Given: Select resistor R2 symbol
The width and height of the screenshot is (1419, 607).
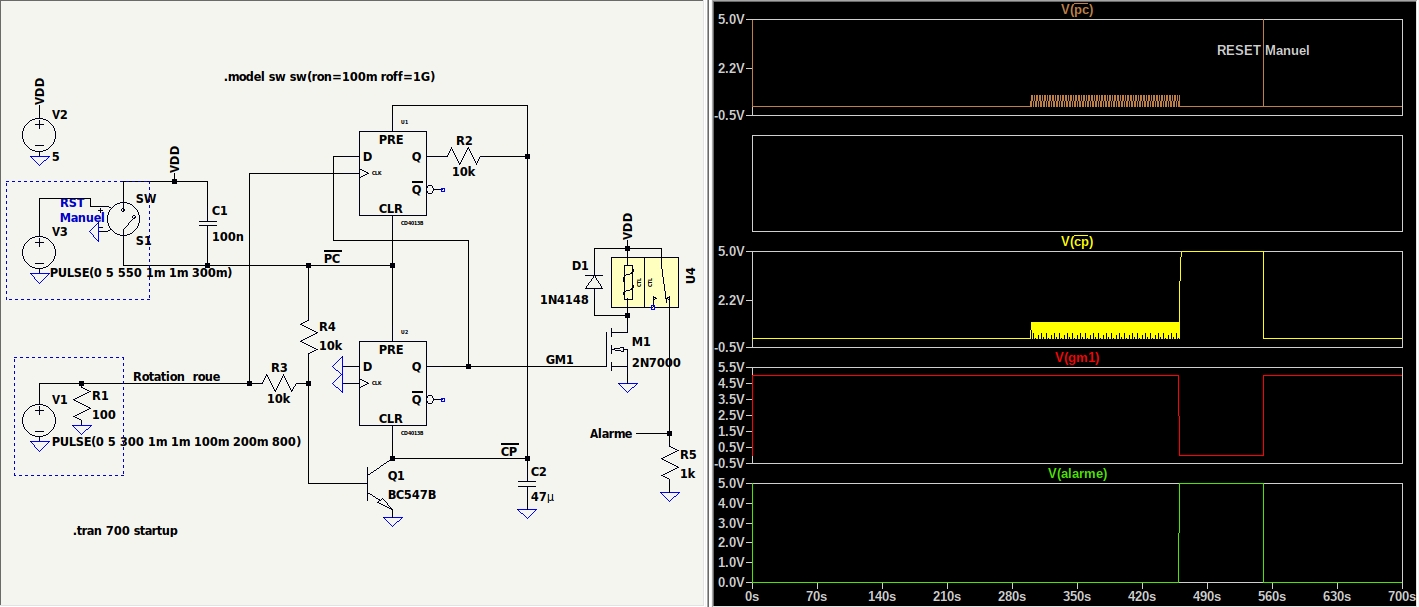Looking at the screenshot, I should pos(465,157).
